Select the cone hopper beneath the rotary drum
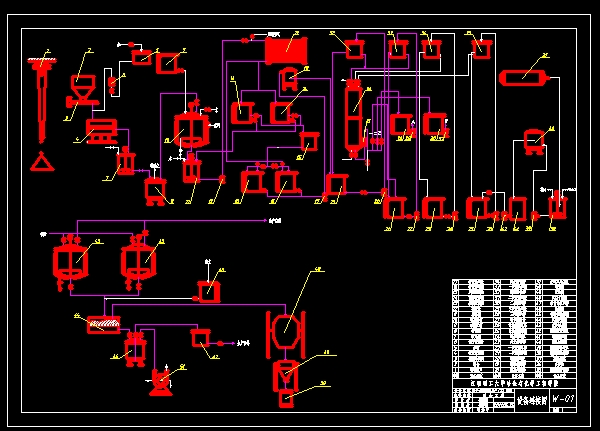 click(285, 375)
